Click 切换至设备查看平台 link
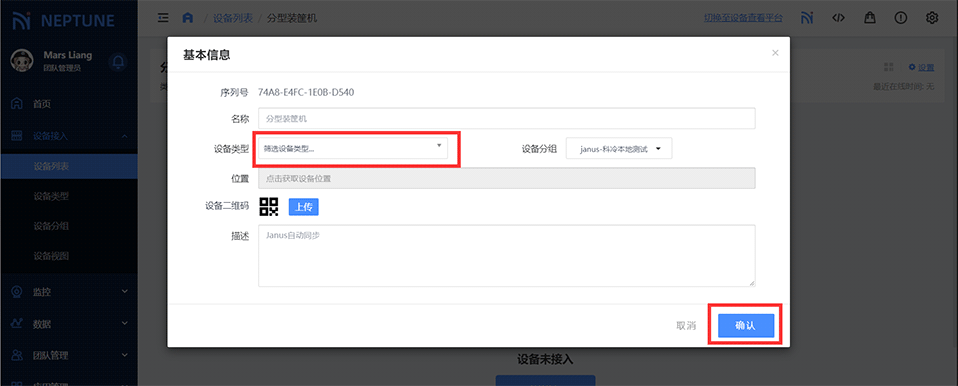Image resolution: width=958 pixels, height=386 pixels. 743,18
